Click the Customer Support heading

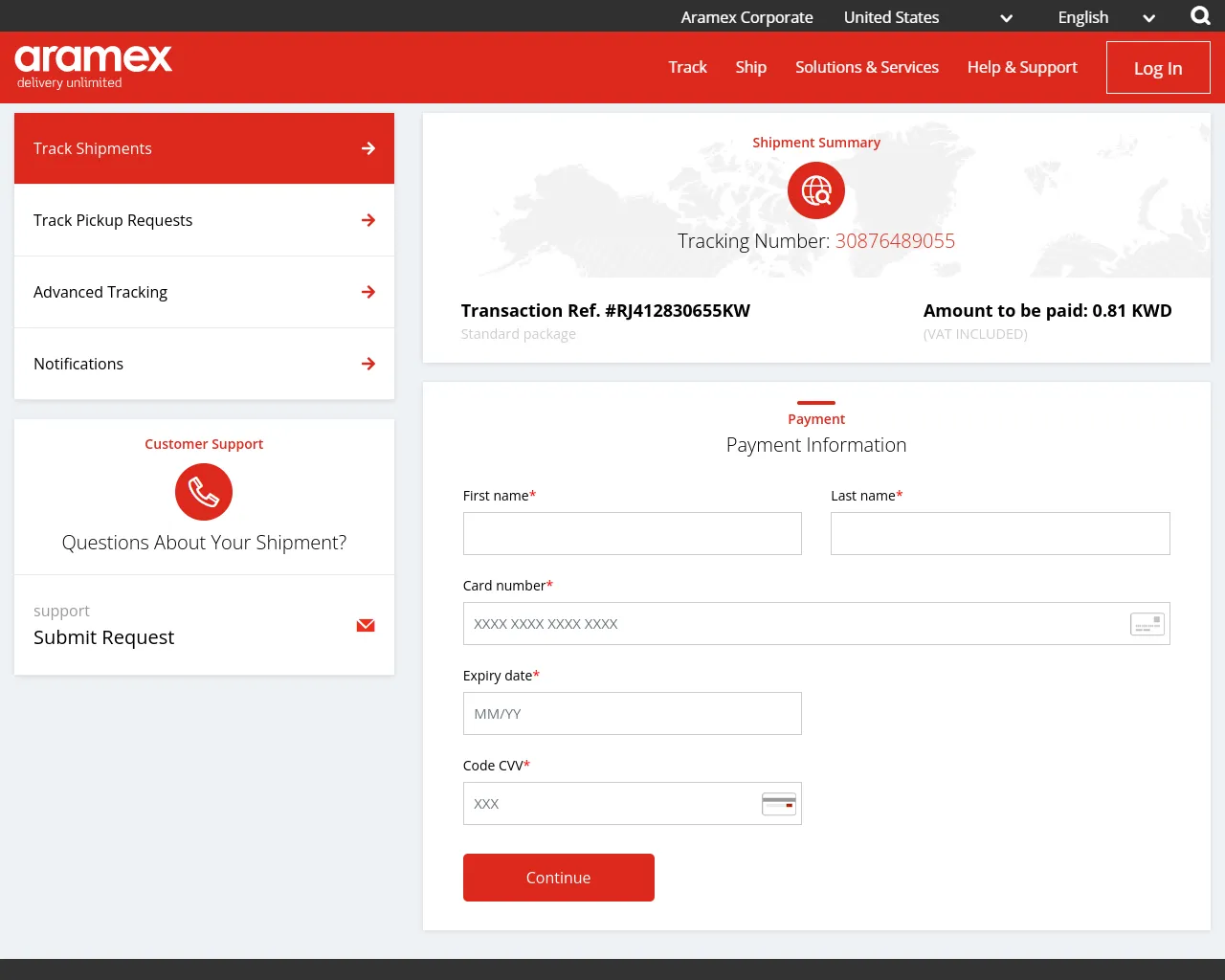pos(204,444)
